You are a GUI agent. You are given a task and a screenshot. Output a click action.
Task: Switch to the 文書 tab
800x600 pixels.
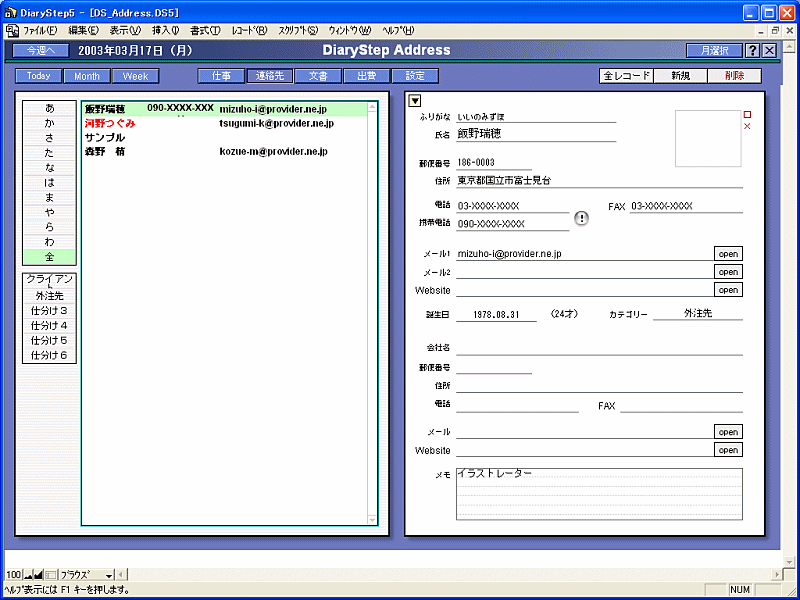pos(318,76)
